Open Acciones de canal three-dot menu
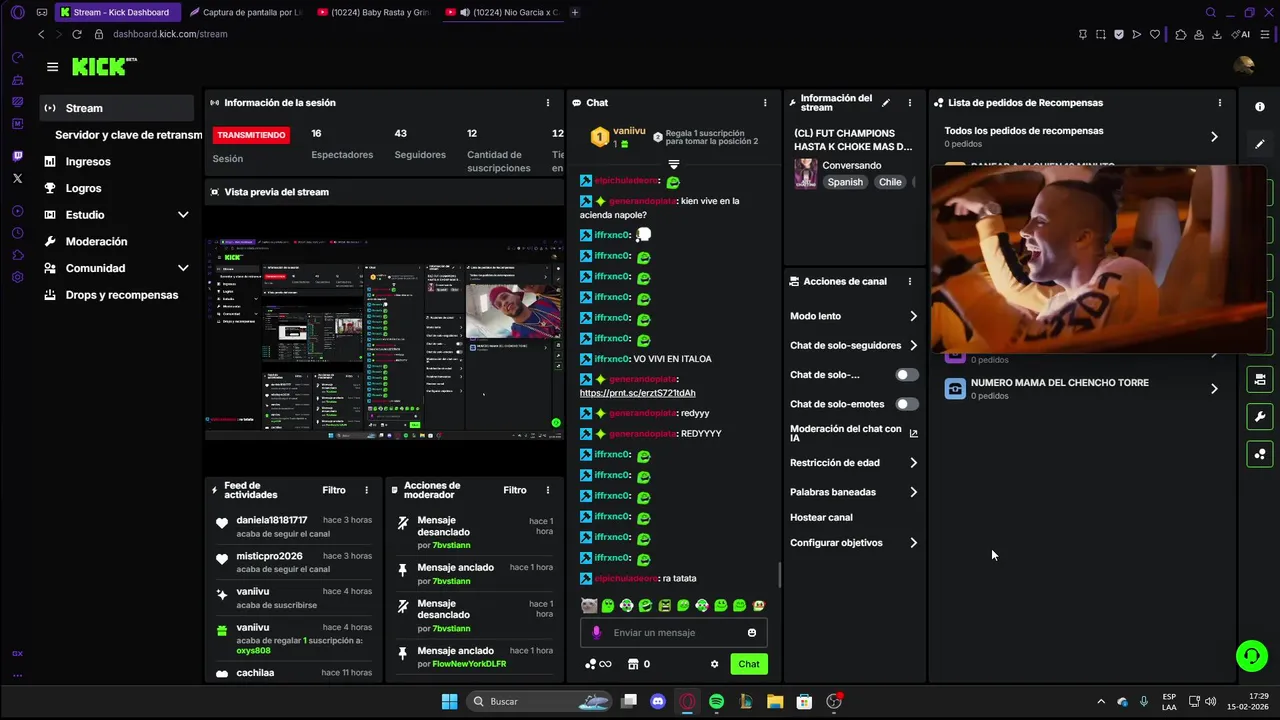The image size is (1280, 720). pyautogui.click(x=909, y=282)
